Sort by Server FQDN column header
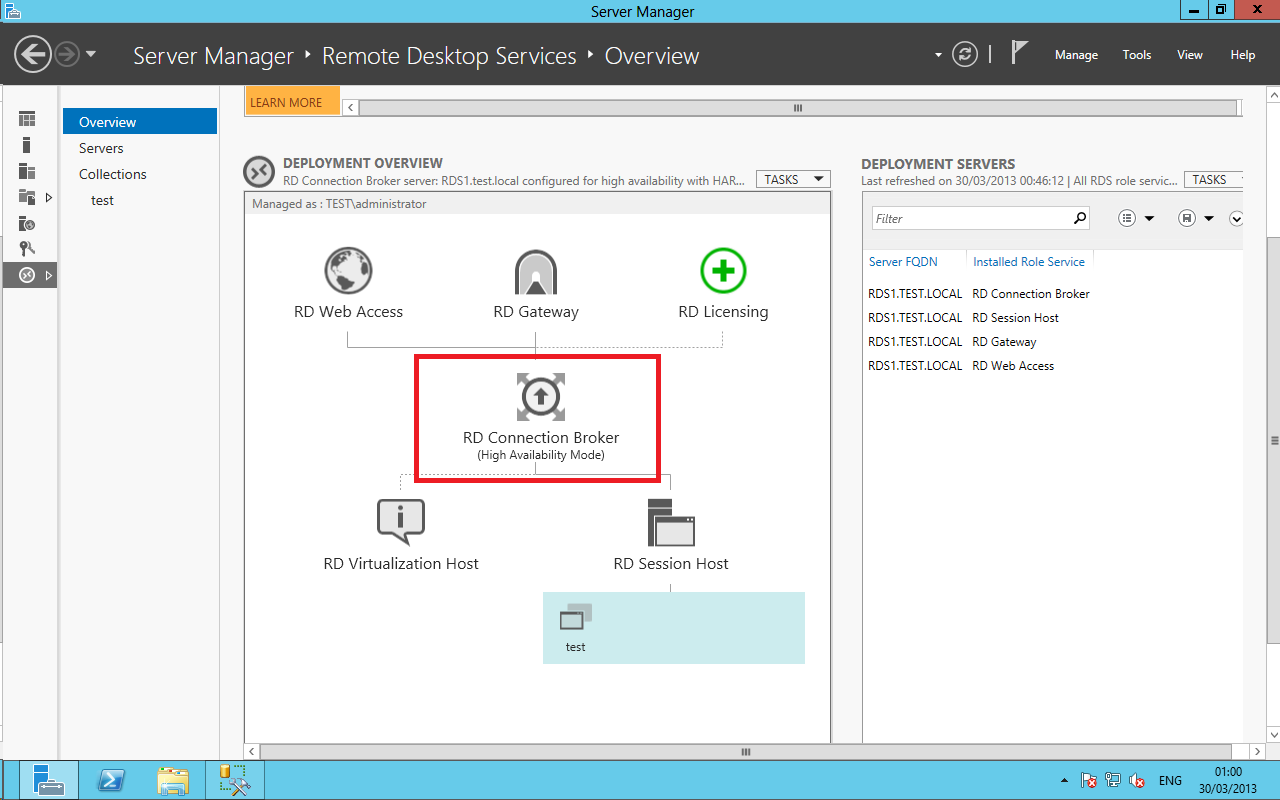The width and height of the screenshot is (1280, 800). point(903,261)
